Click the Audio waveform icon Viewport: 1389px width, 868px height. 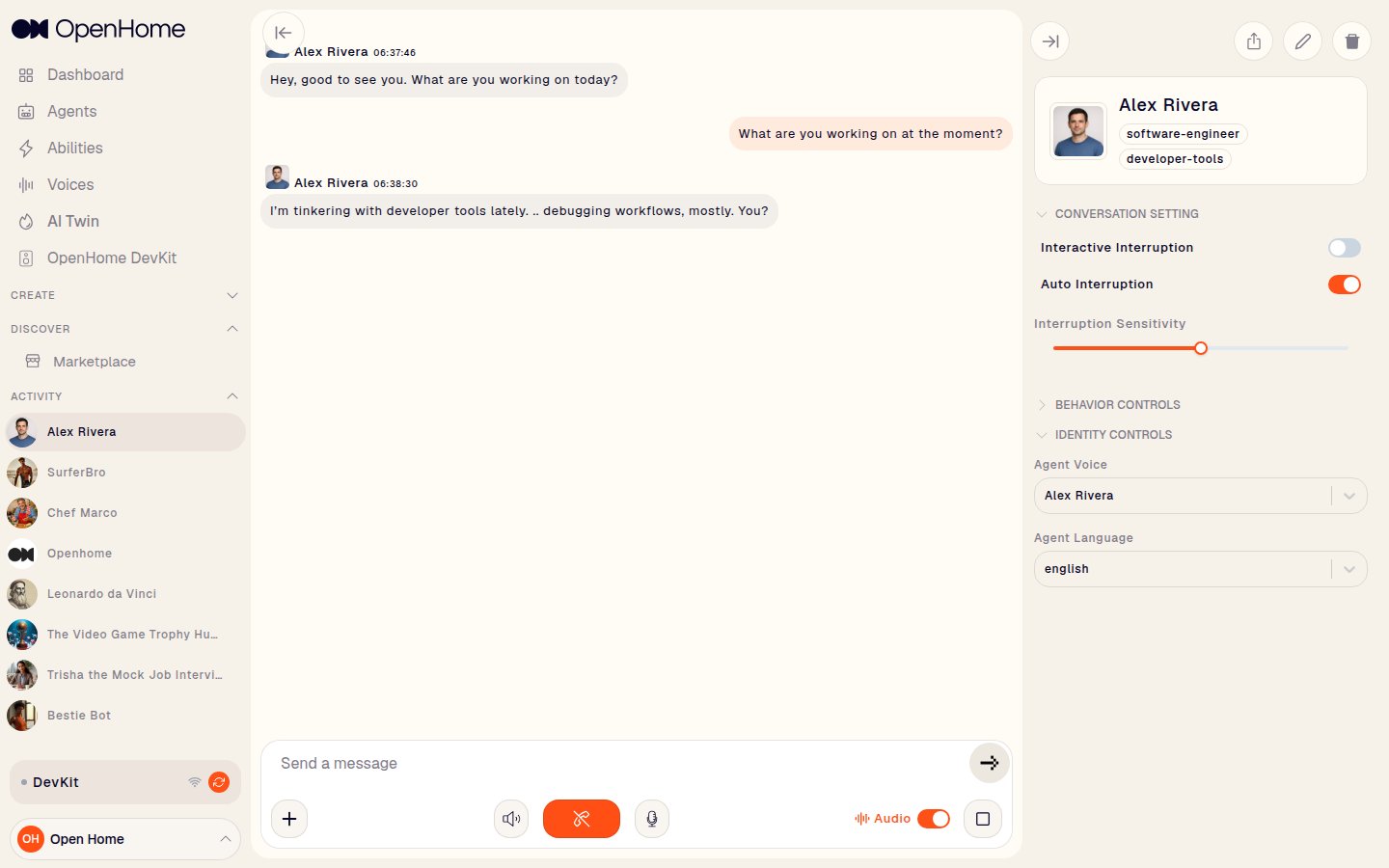861,819
